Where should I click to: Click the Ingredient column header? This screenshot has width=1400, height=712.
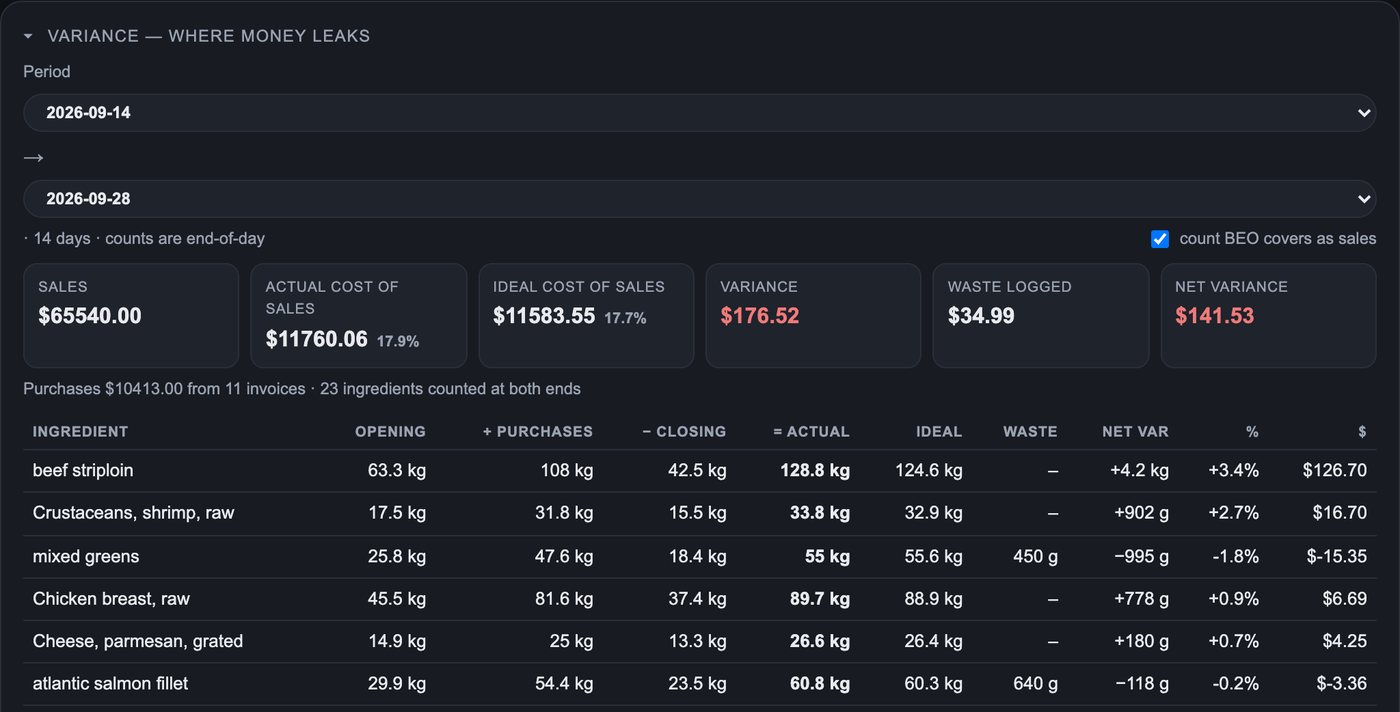80,432
